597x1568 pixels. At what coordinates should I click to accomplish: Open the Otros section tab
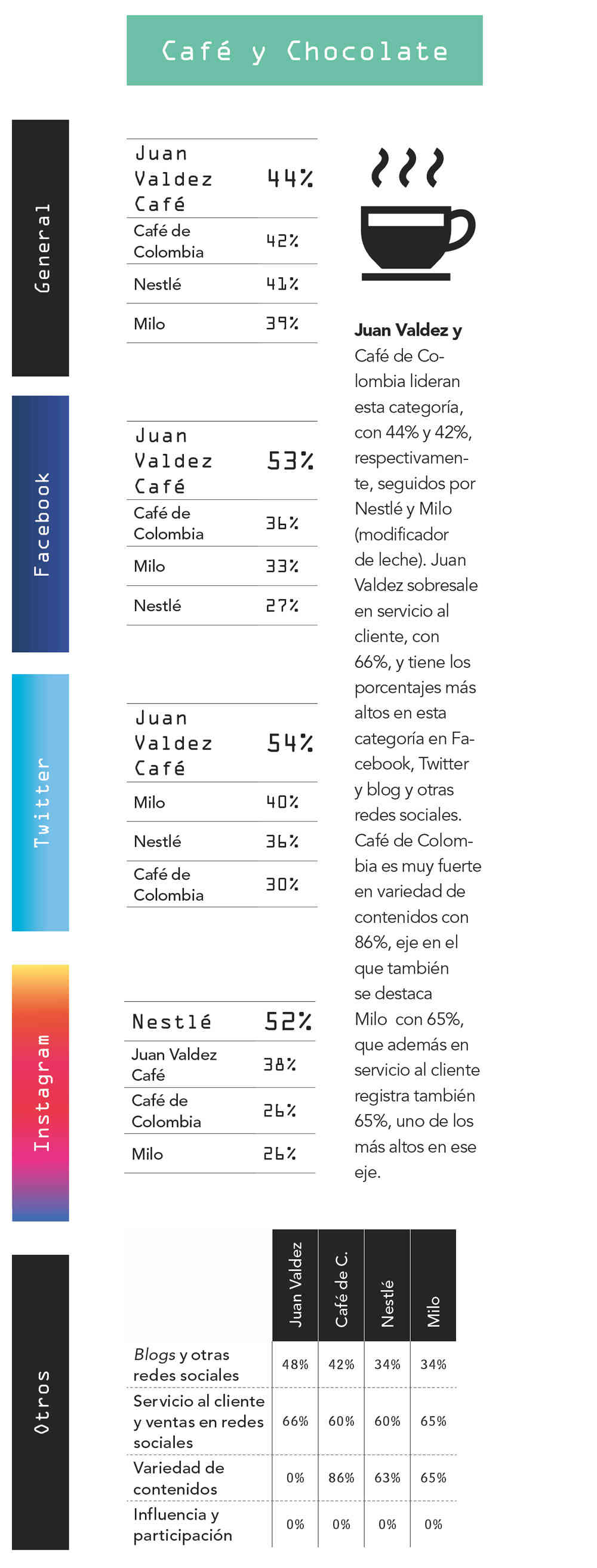tap(40, 1401)
